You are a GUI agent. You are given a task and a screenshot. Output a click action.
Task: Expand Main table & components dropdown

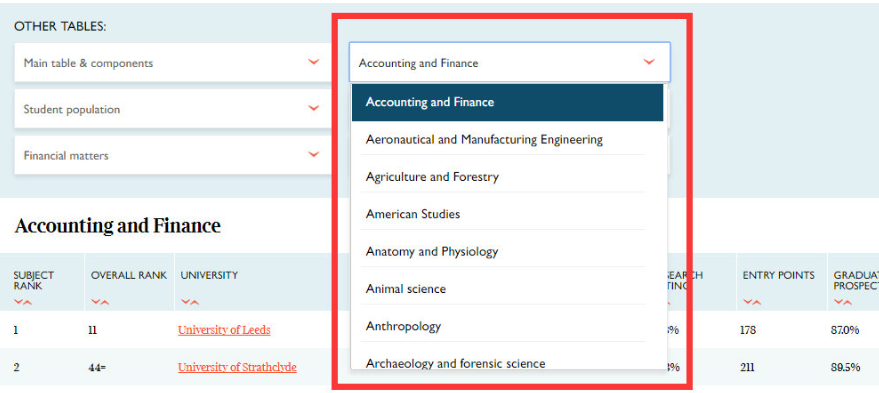(173, 63)
